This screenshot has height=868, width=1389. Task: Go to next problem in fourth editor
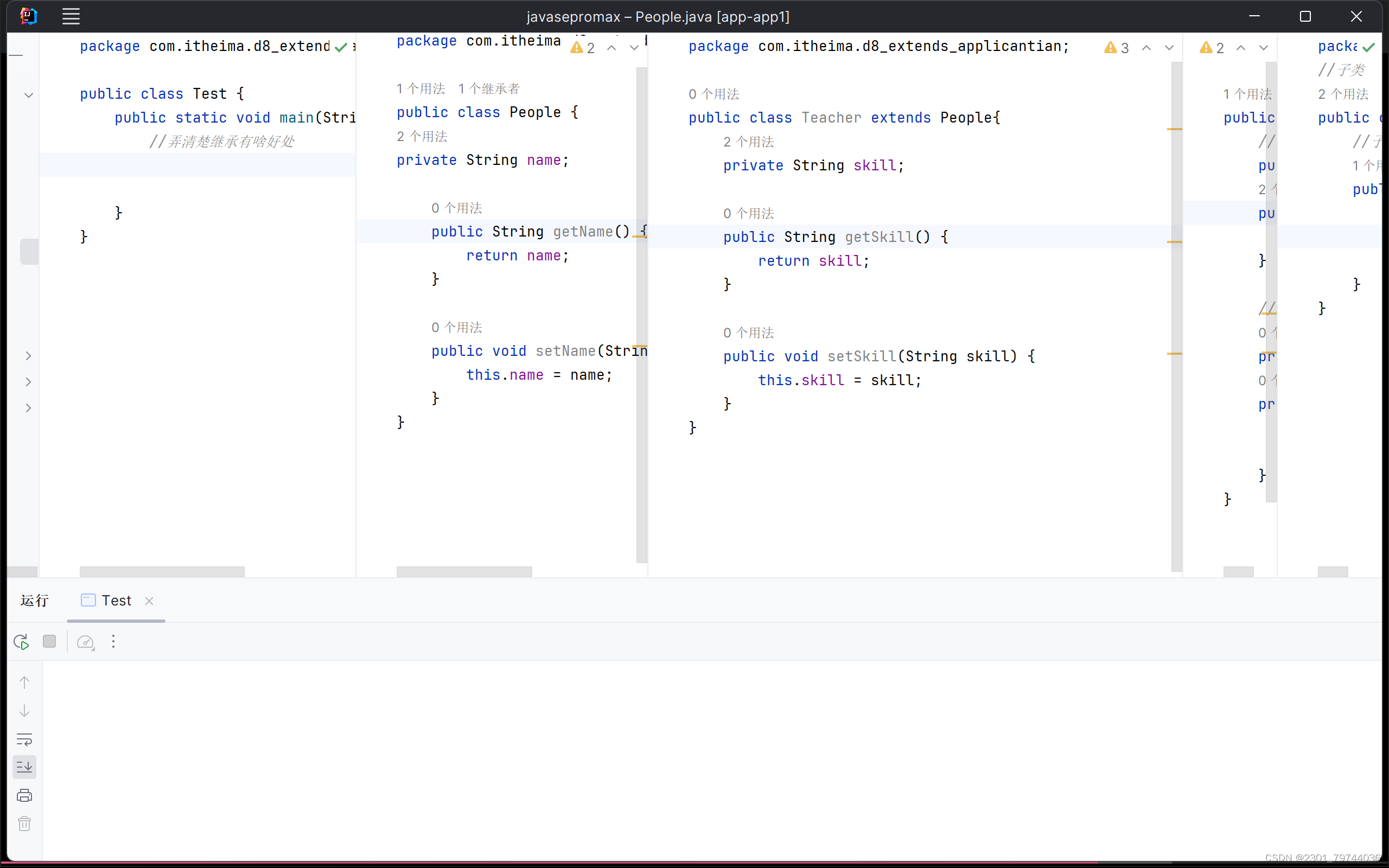pos(1264,48)
